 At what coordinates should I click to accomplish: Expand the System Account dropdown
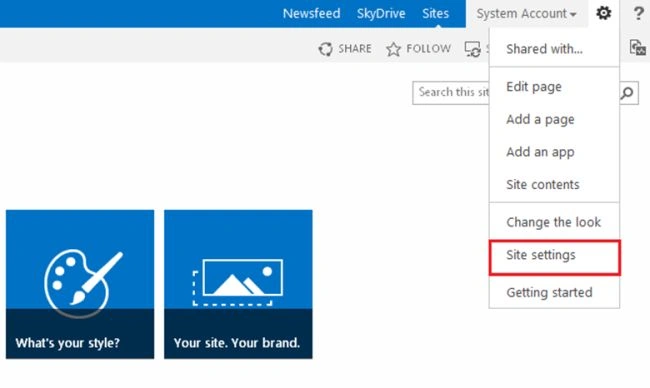point(526,14)
